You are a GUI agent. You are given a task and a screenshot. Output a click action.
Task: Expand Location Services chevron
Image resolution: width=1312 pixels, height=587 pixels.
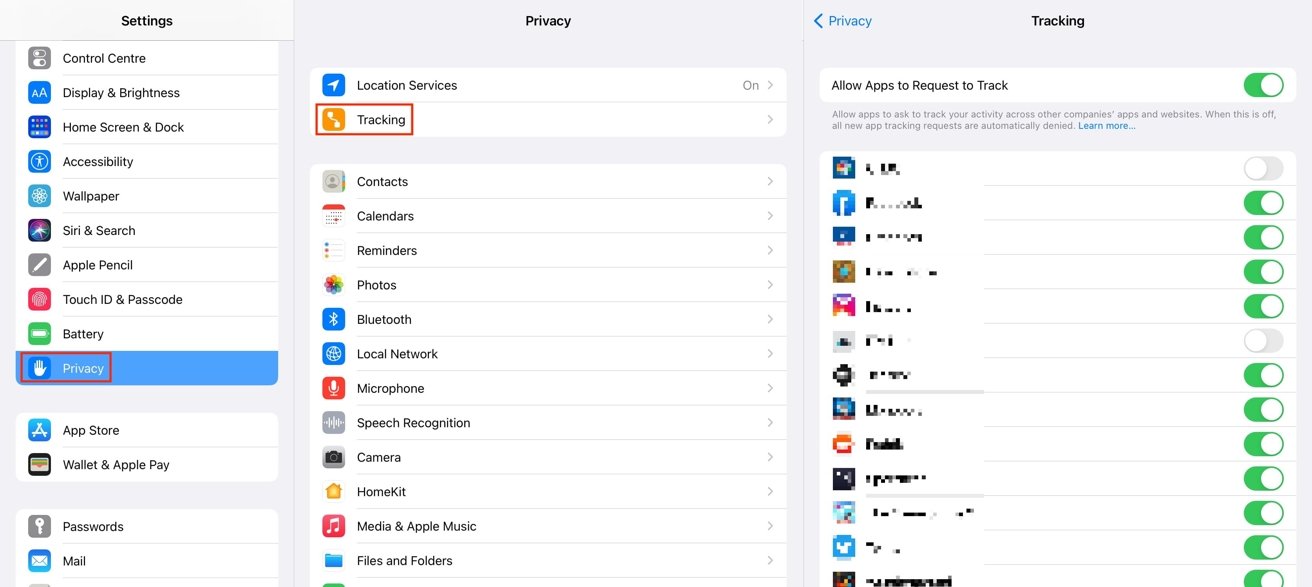pyautogui.click(x=770, y=85)
